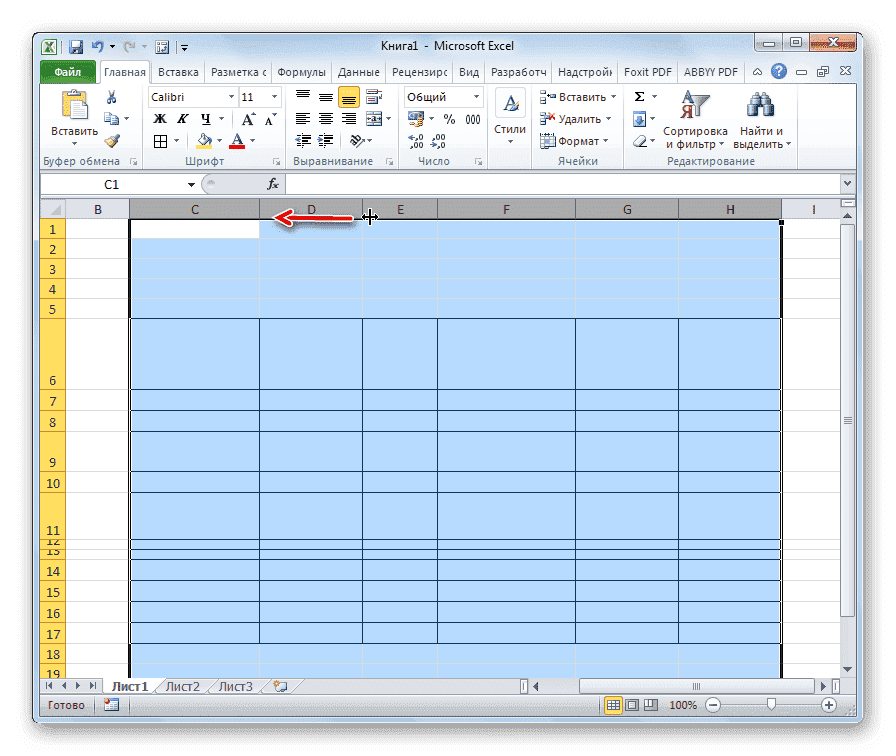The image size is (896, 756).
Task: Apply underline with the Ч icon
Action: click(204, 119)
